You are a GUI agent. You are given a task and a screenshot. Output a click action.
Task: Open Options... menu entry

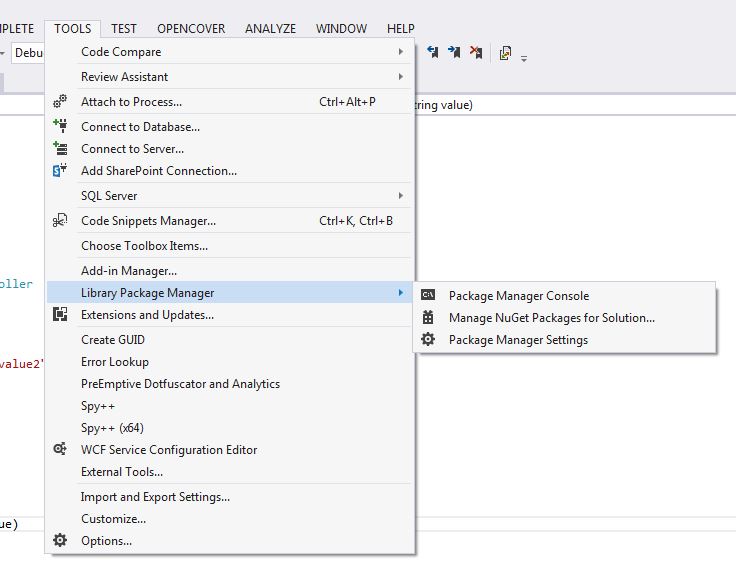pos(230,541)
